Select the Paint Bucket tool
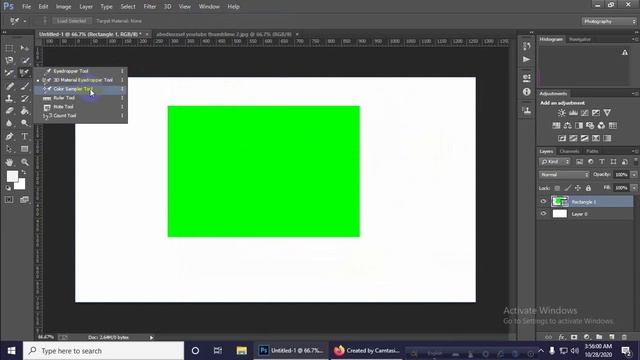Viewport: 640px width, 360px height. point(25,111)
